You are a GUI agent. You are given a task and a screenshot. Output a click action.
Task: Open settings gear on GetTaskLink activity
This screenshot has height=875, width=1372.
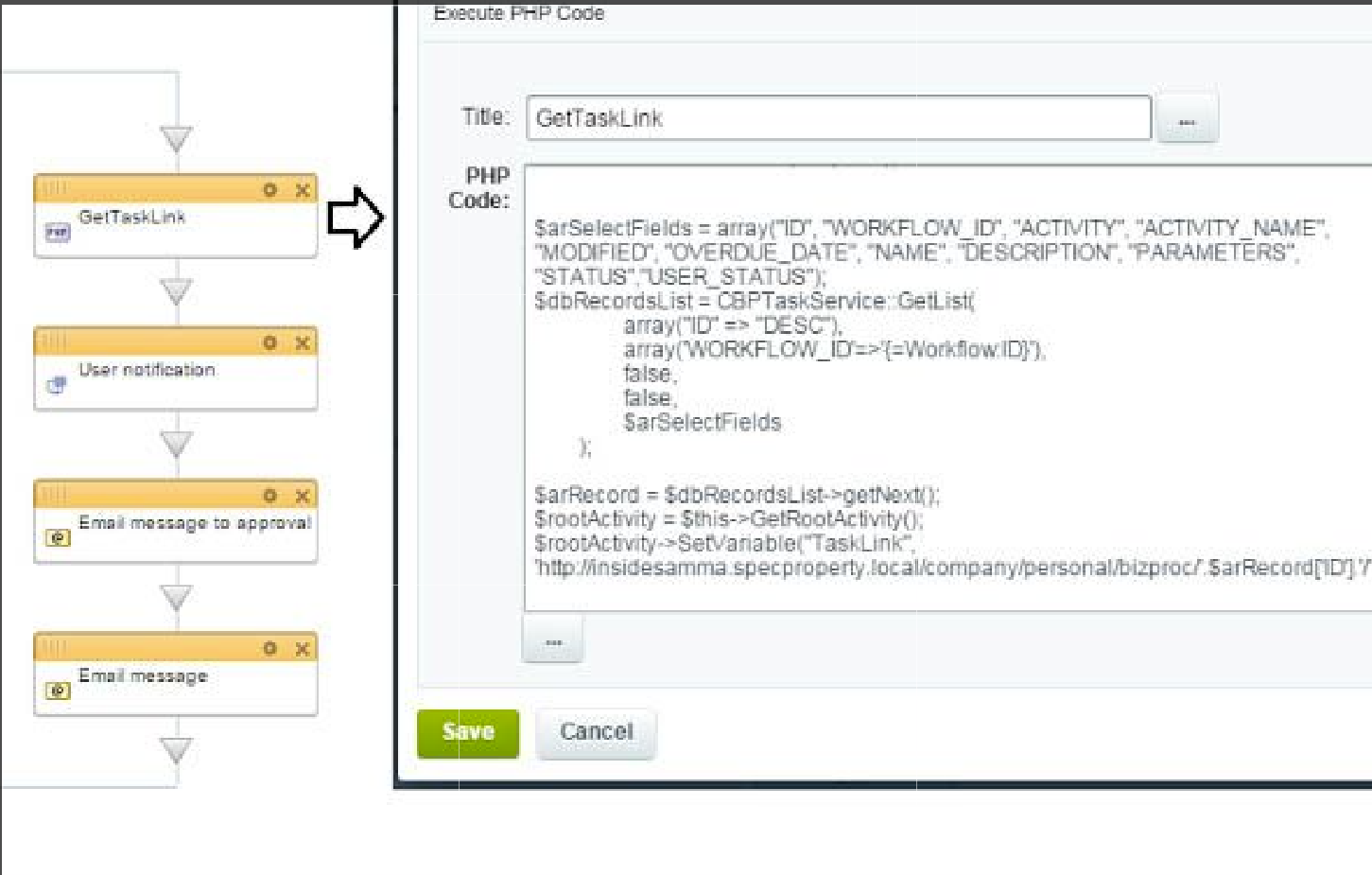(270, 190)
